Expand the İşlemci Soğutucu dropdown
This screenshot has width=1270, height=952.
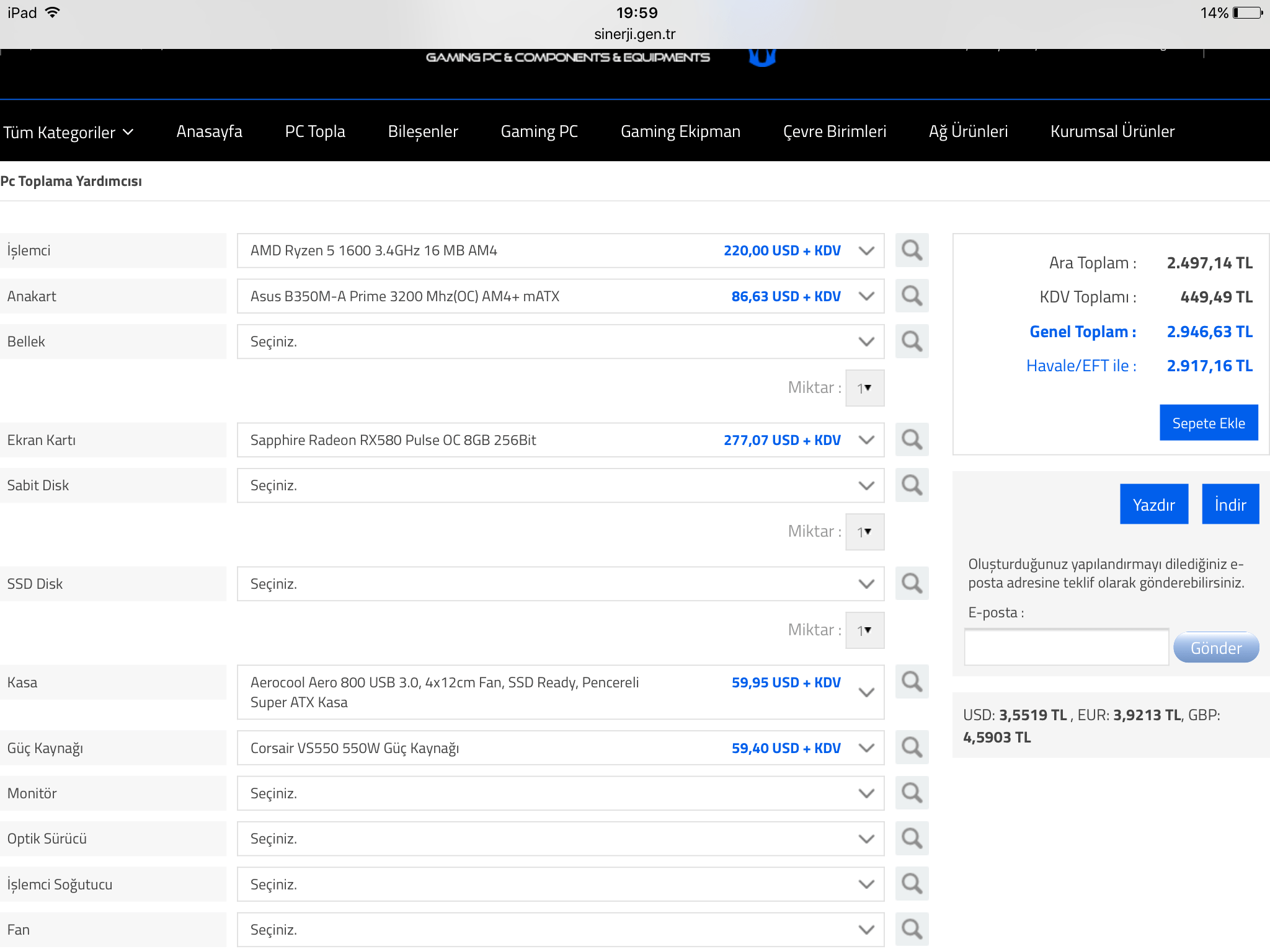pyautogui.click(x=560, y=884)
